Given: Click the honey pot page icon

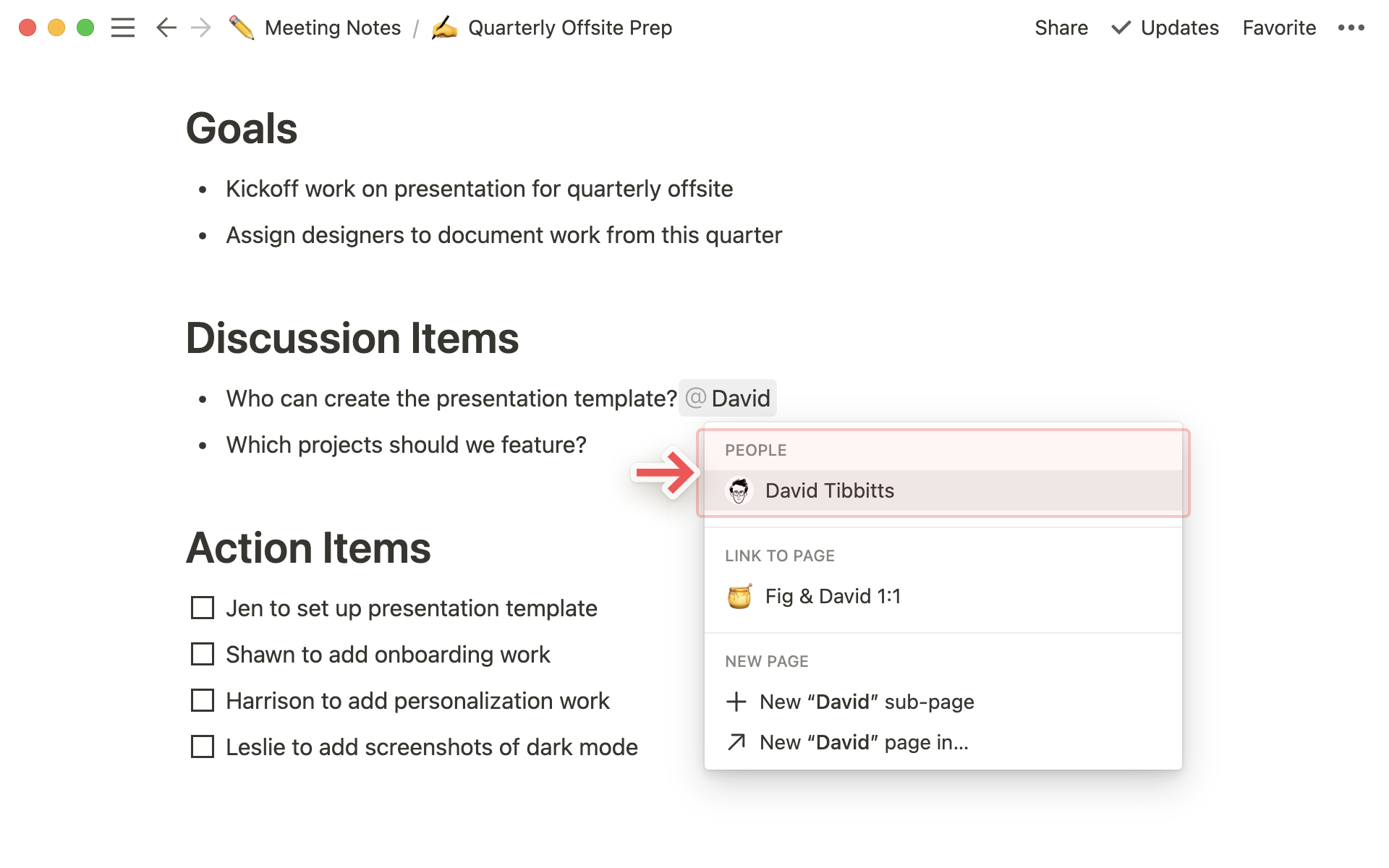Looking at the screenshot, I should [x=739, y=597].
